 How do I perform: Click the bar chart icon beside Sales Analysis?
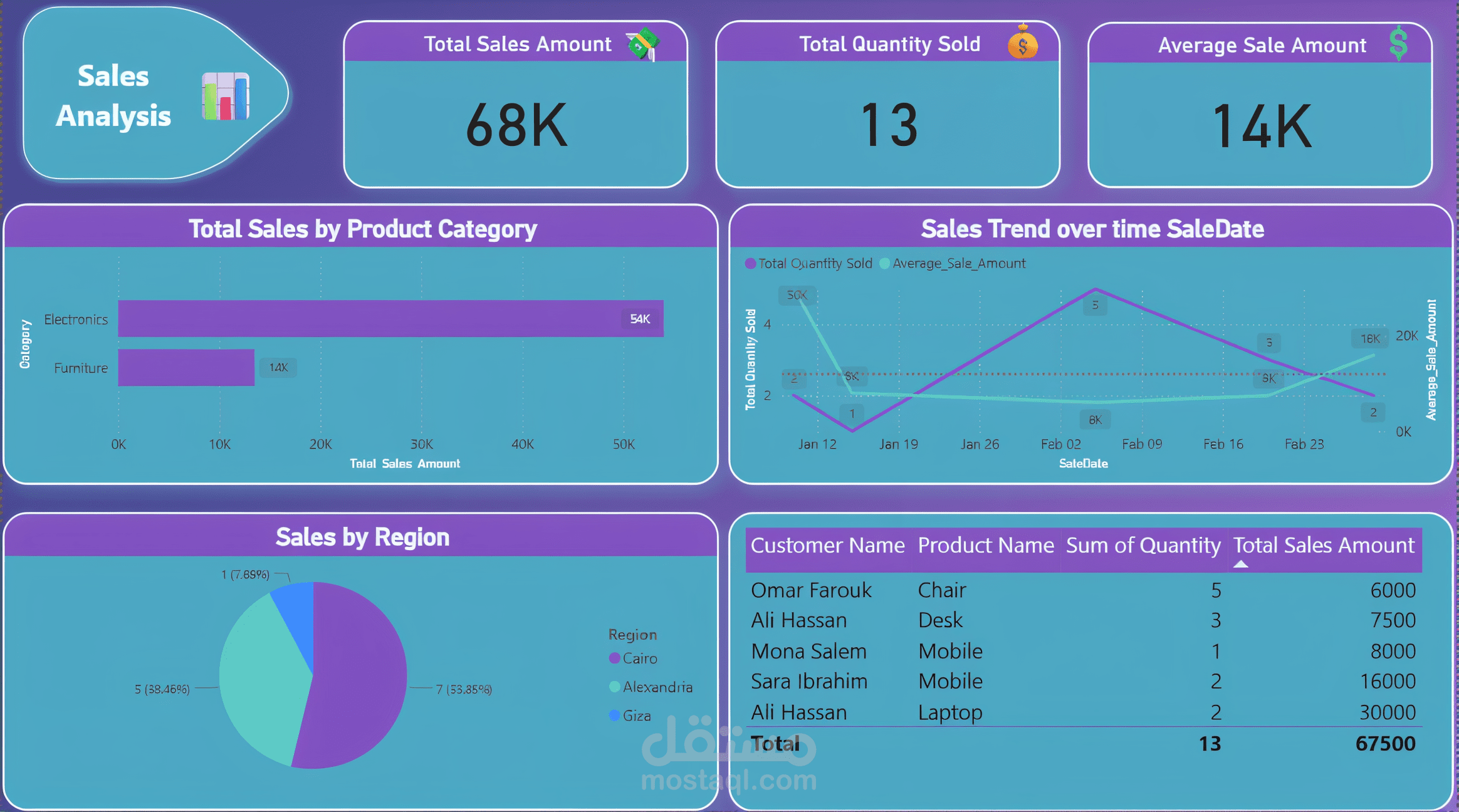(x=226, y=96)
